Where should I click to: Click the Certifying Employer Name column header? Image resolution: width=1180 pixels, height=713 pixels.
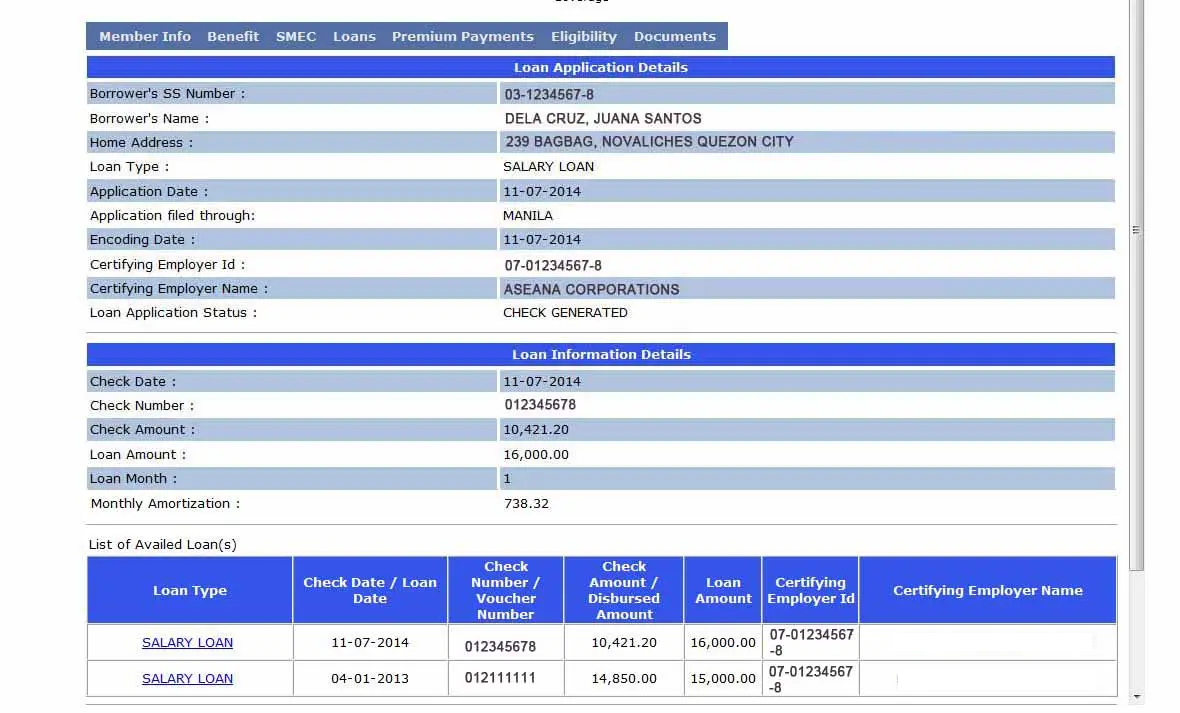pyautogui.click(x=987, y=590)
